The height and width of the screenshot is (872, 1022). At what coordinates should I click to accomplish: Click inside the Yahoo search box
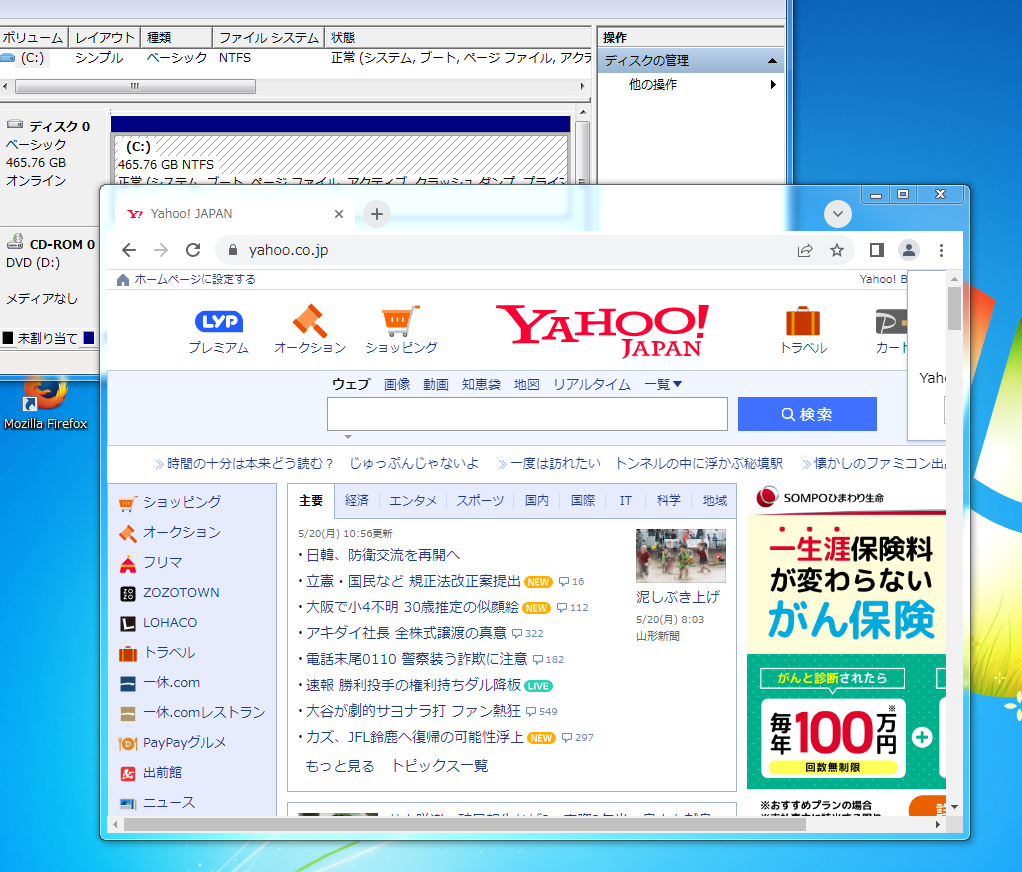pyautogui.click(x=527, y=413)
